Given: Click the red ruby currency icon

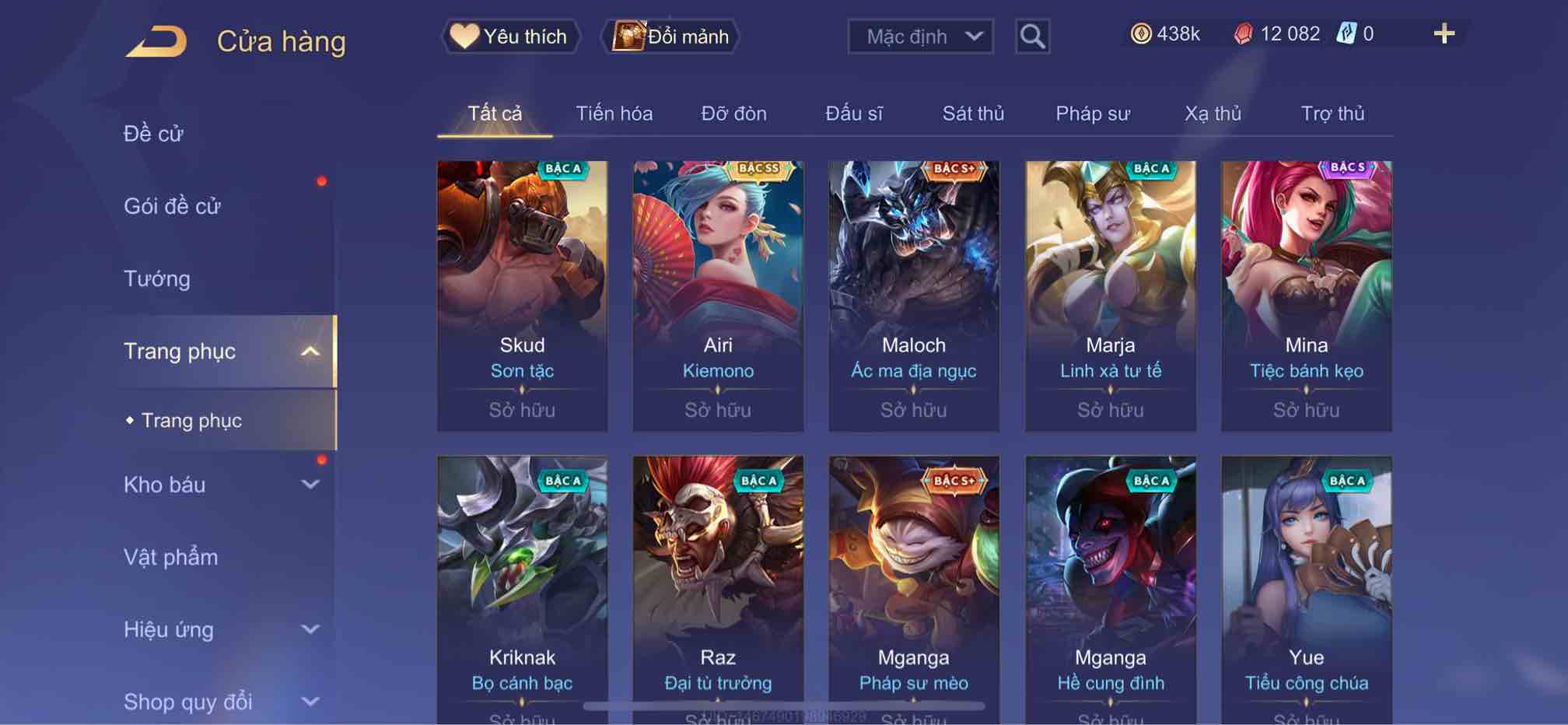Looking at the screenshot, I should [1243, 33].
